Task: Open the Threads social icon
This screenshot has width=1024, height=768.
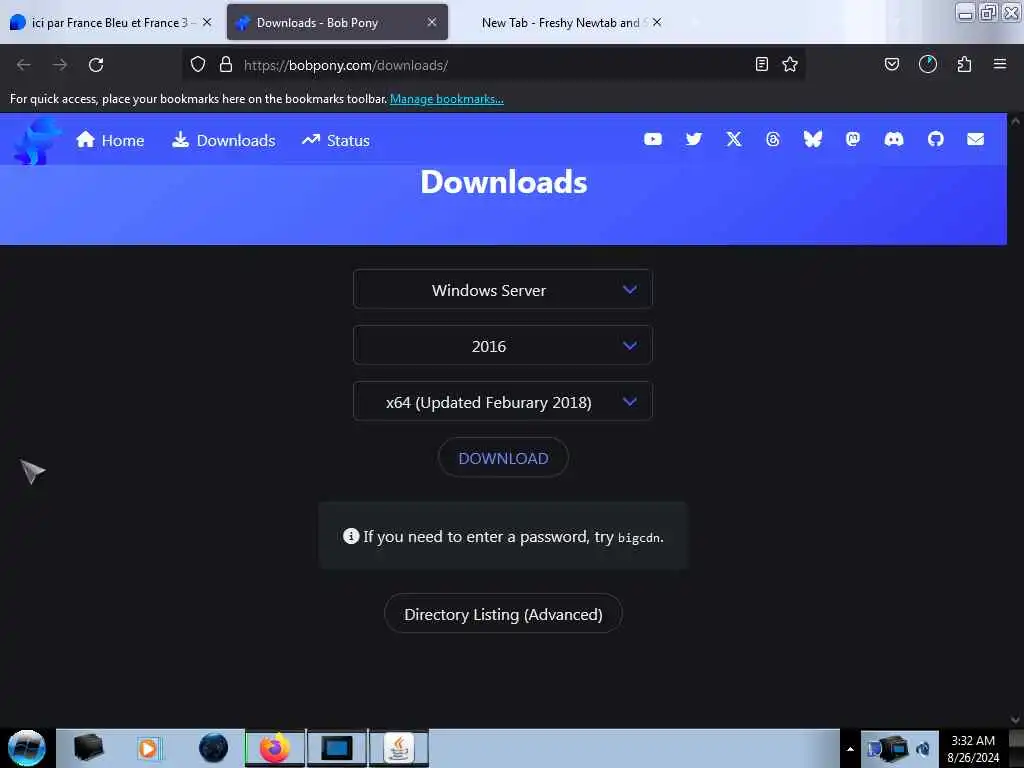Action: [x=773, y=139]
